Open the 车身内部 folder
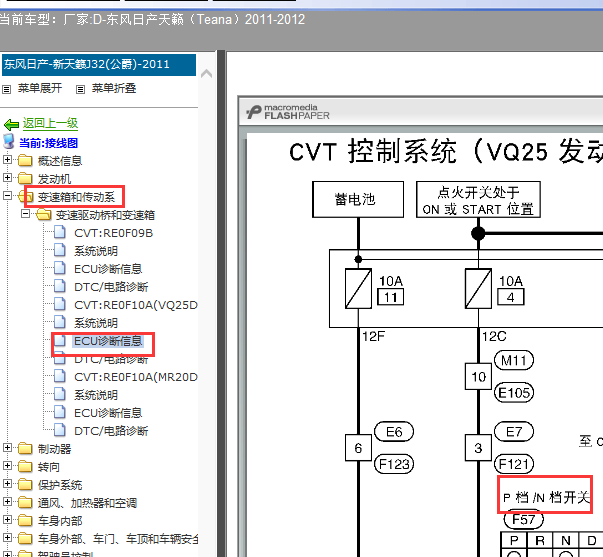 (x=60, y=521)
